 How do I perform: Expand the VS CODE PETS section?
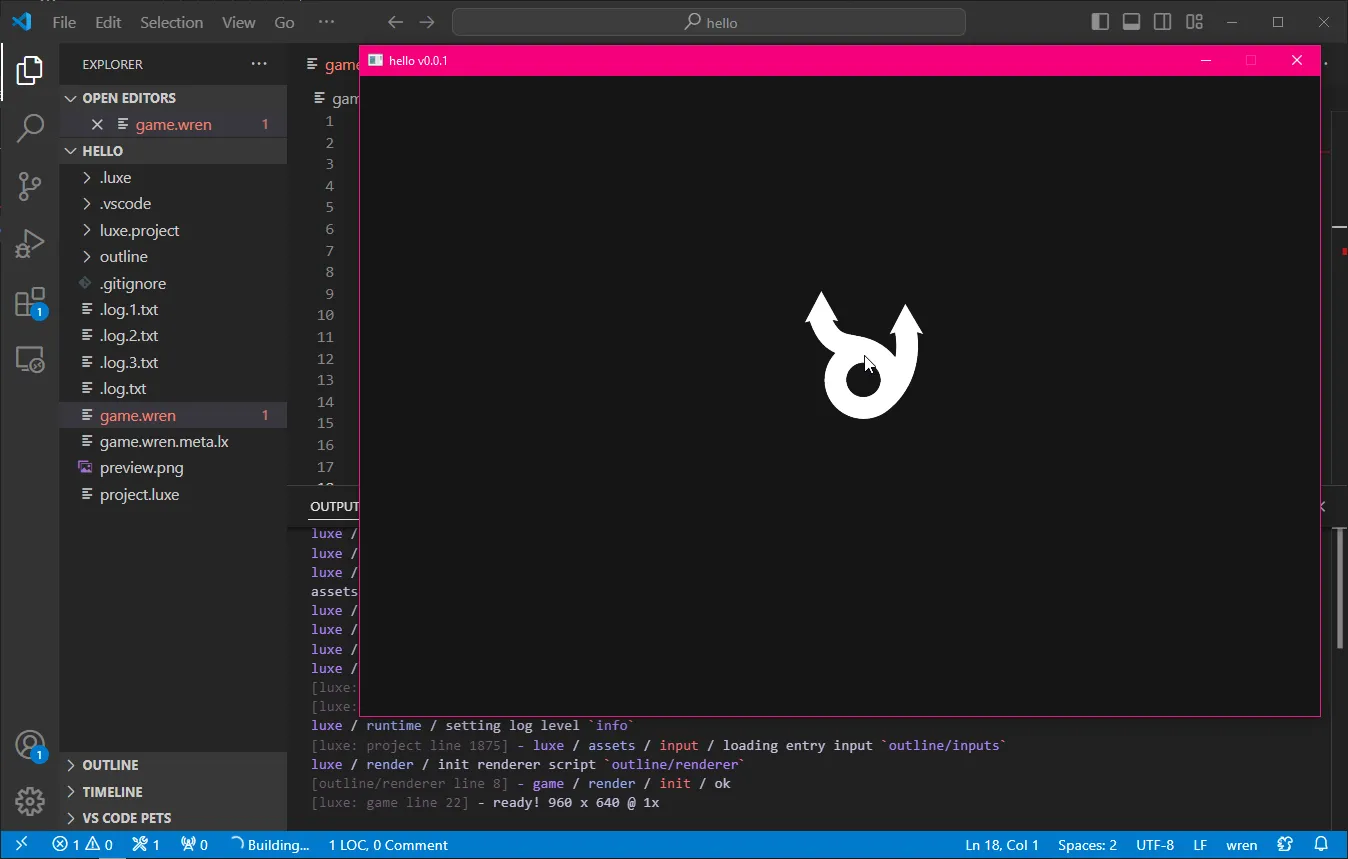pyautogui.click(x=126, y=818)
